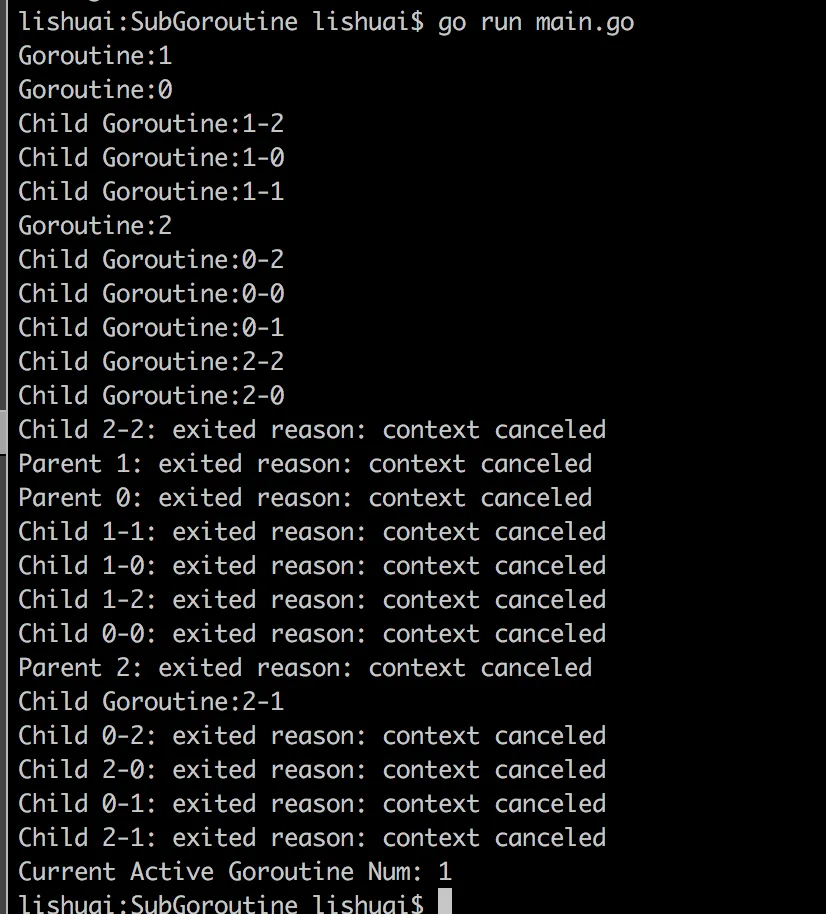Click the 'Goroutine:1' output line
The height and width of the screenshot is (914, 826).
[x=95, y=55]
